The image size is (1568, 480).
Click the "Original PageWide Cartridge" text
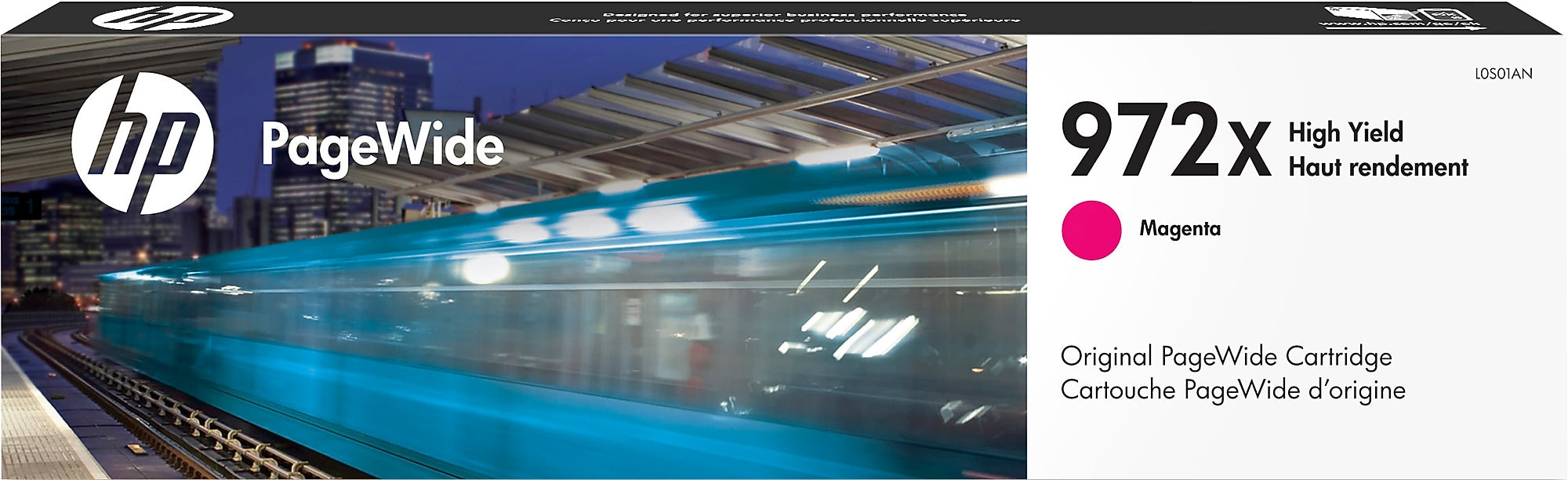pyautogui.click(x=1226, y=357)
